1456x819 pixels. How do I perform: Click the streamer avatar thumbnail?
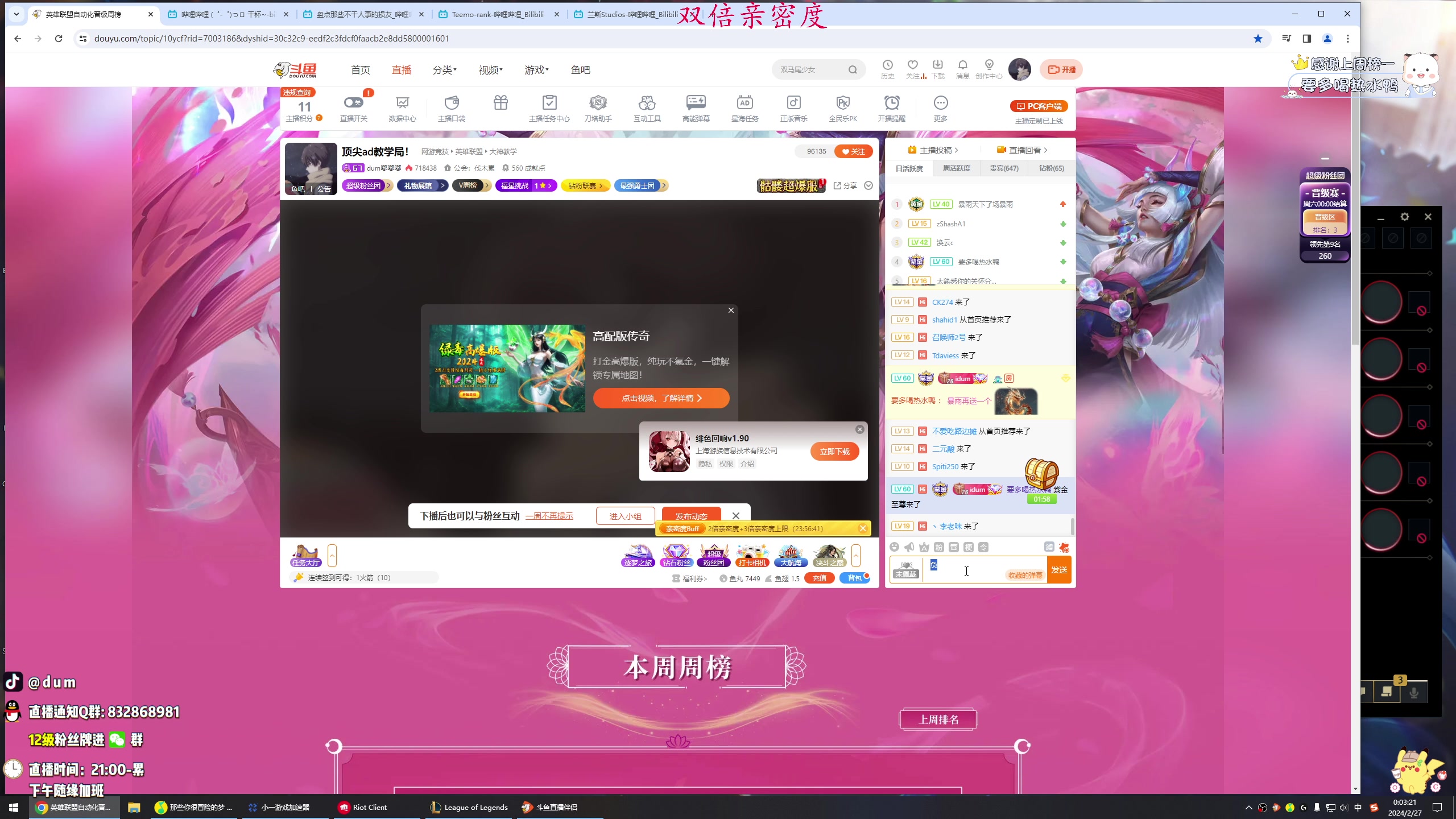pos(311,168)
